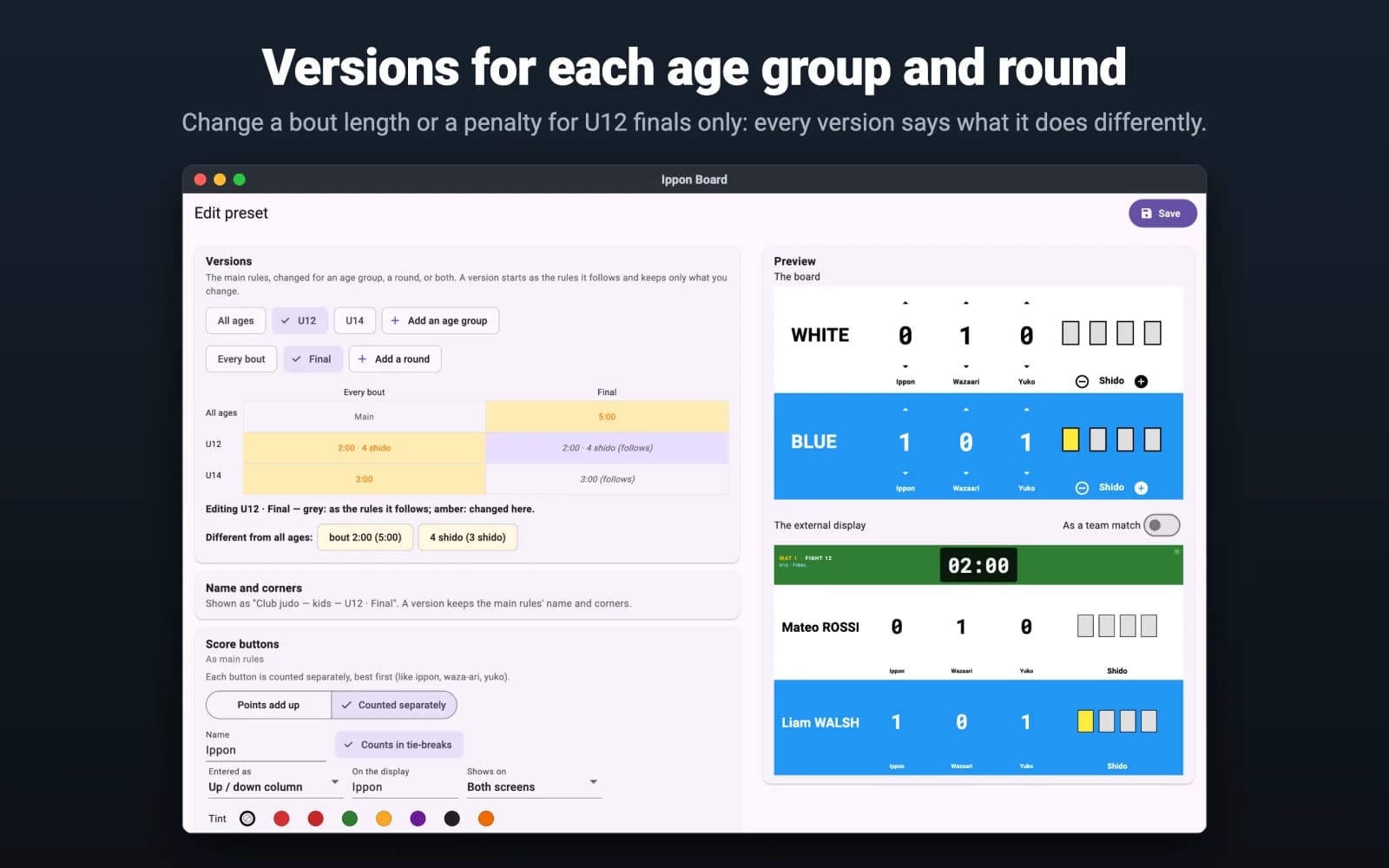This screenshot has width=1389, height=868.
Task: Save the preset with the Save button
Action: tap(1162, 214)
